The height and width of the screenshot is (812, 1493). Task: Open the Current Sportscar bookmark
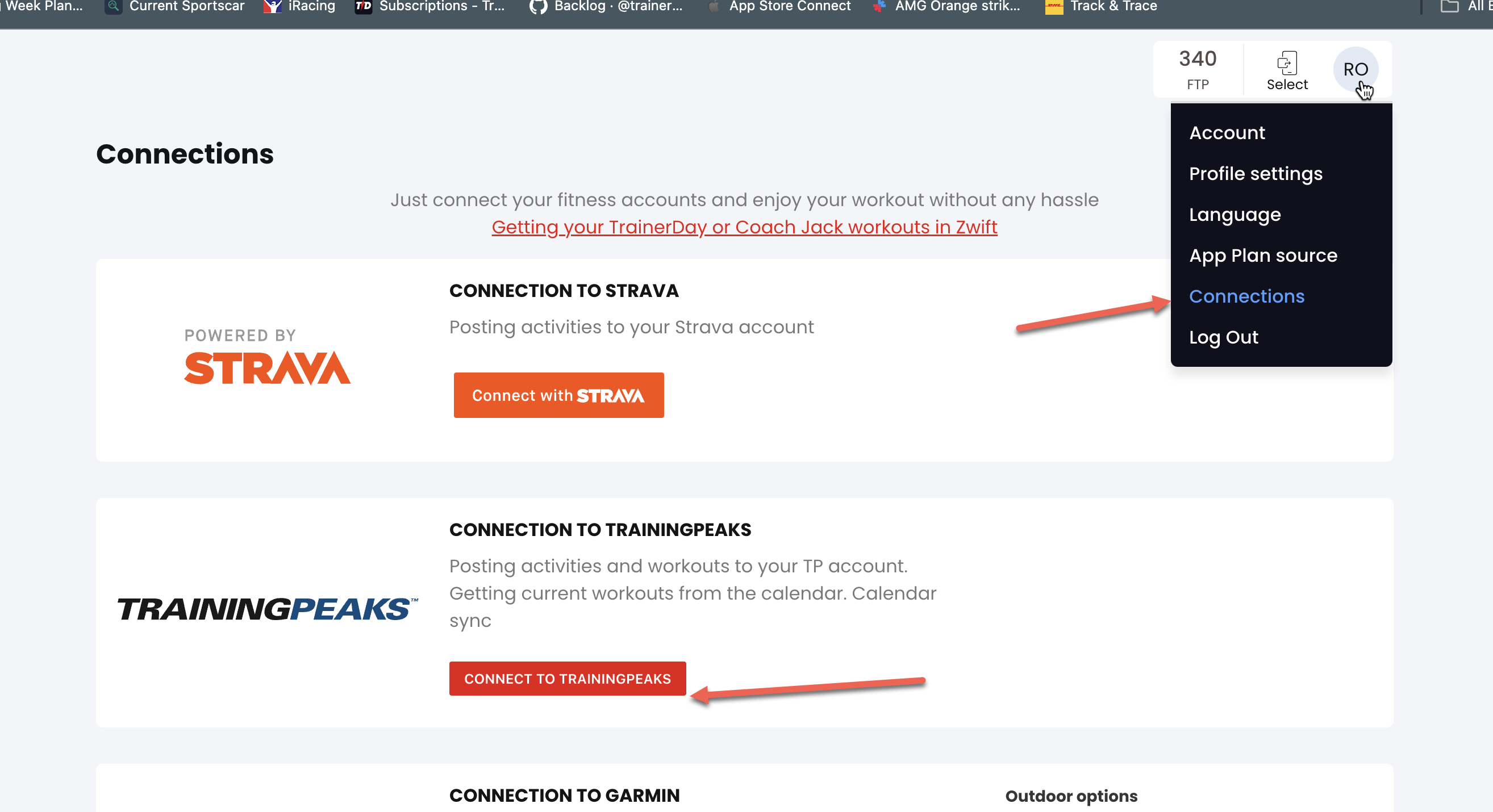click(x=174, y=6)
